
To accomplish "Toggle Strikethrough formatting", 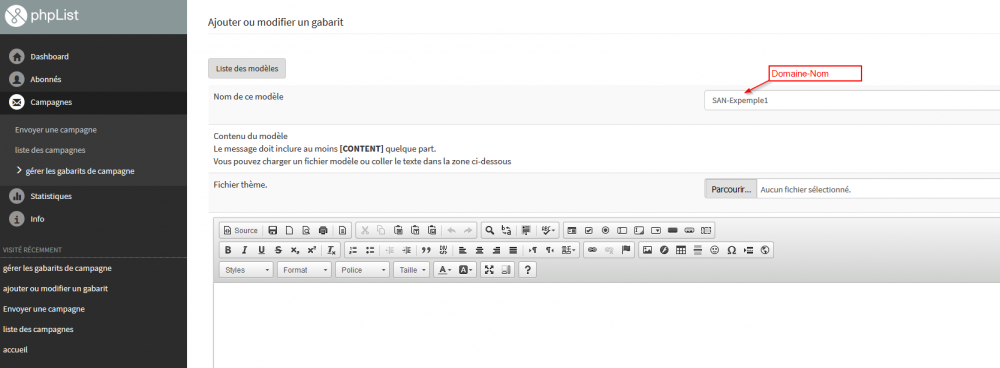I will coord(278,250).
